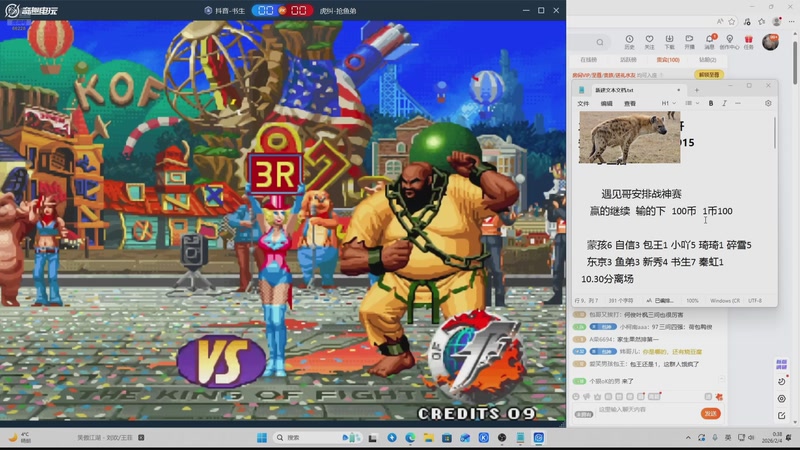Open the 关注 heart follow icon
Image resolution: width=800 pixels, height=450 pixels.
(649, 42)
